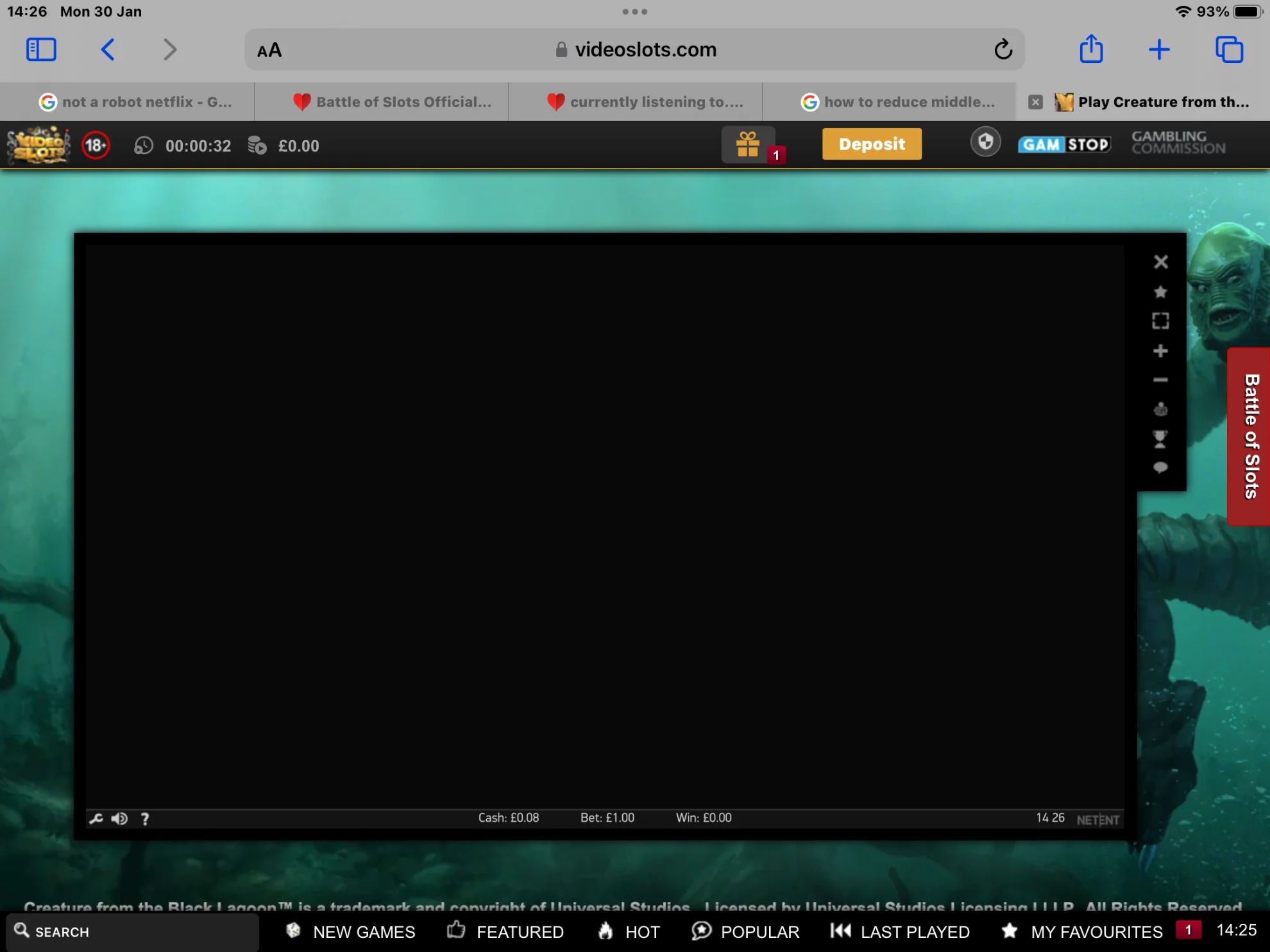Open game settings with the wrench icon
The image size is (1270, 952).
[x=96, y=819]
